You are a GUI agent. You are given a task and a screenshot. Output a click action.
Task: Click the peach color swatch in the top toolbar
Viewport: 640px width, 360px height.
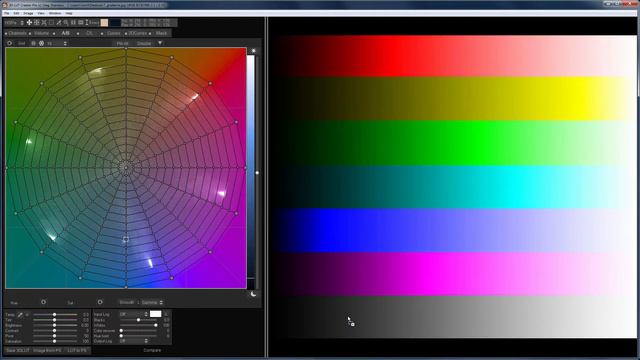[104, 23]
